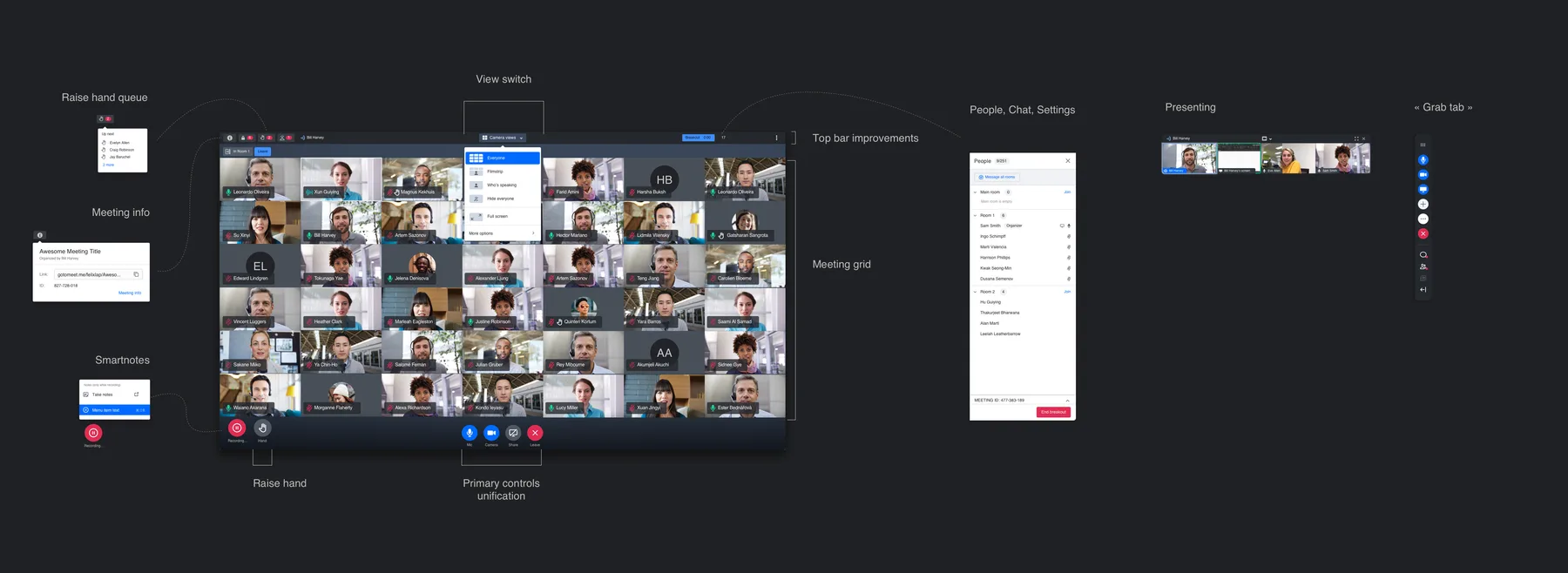The image size is (1568, 573).
Task: Select Leelah Leatherbarrow in people list
Action: tap(1000, 334)
